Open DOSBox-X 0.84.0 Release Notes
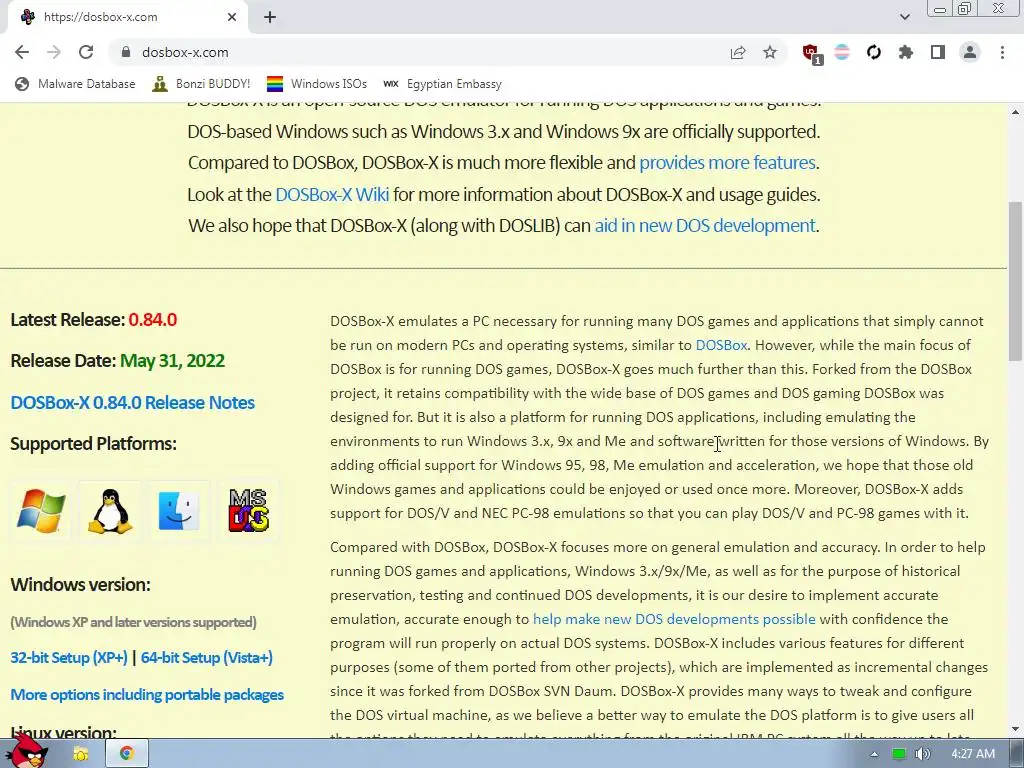The width and height of the screenshot is (1024, 768). pos(133,402)
